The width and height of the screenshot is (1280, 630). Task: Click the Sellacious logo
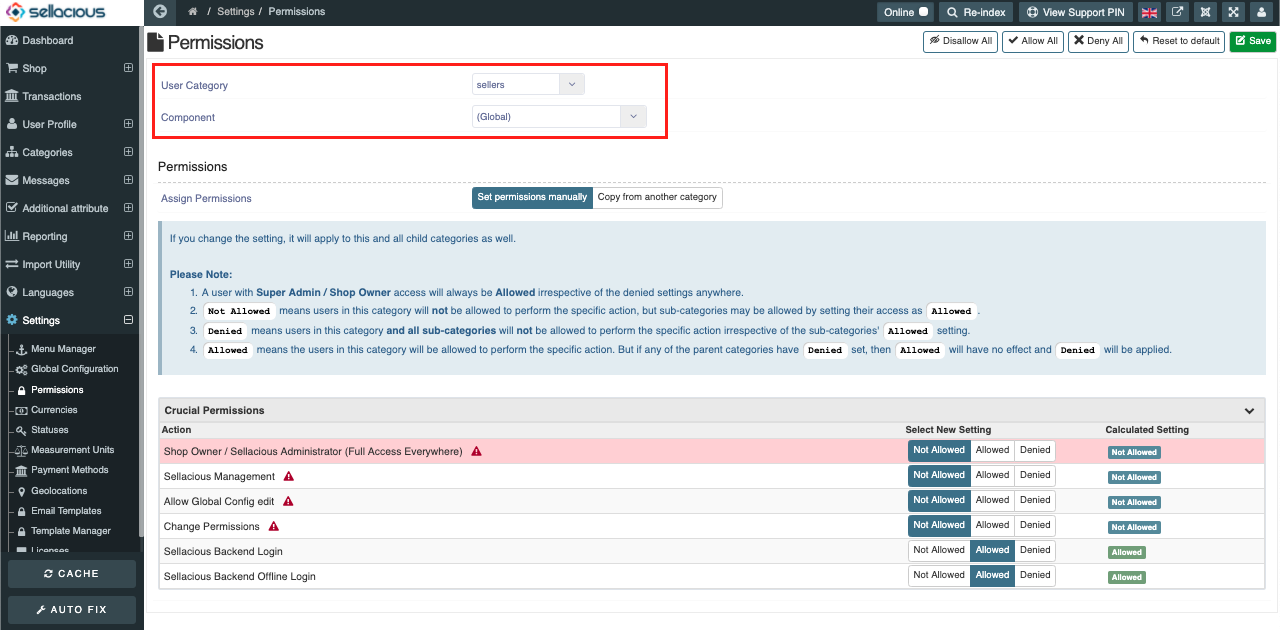coord(55,12)
